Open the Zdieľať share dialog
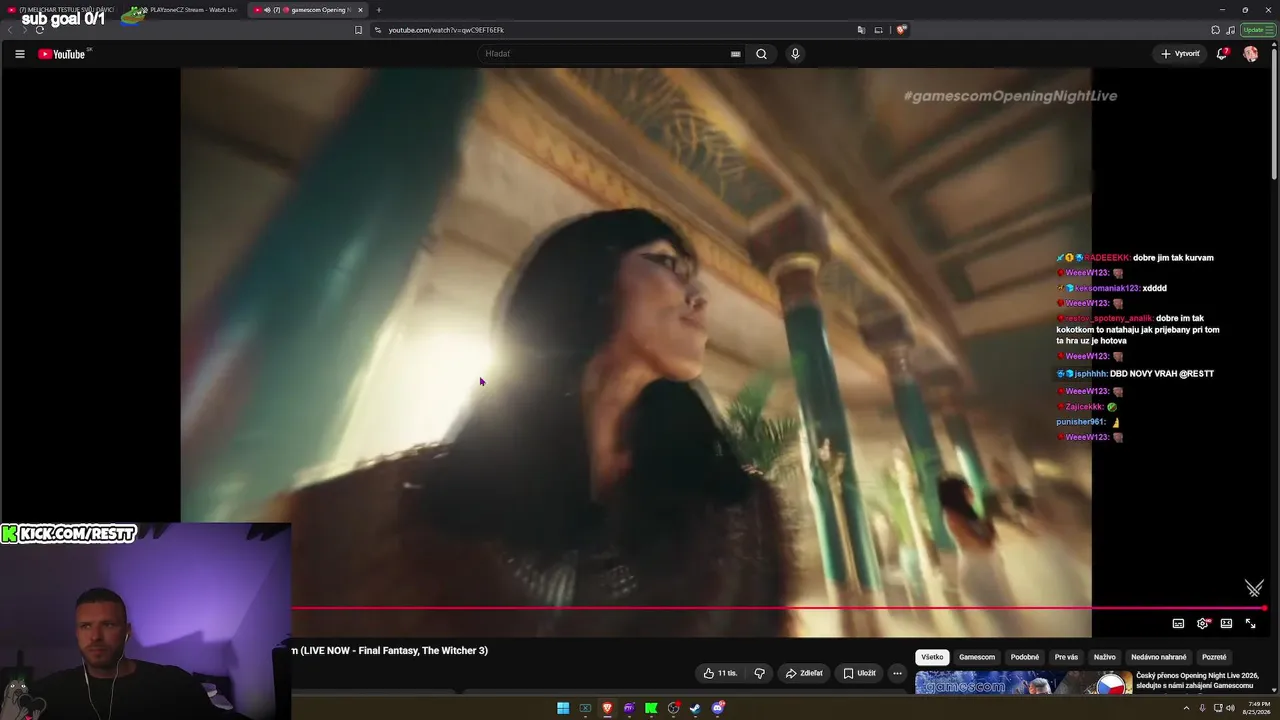1280x720 pixels. [804, 673]
